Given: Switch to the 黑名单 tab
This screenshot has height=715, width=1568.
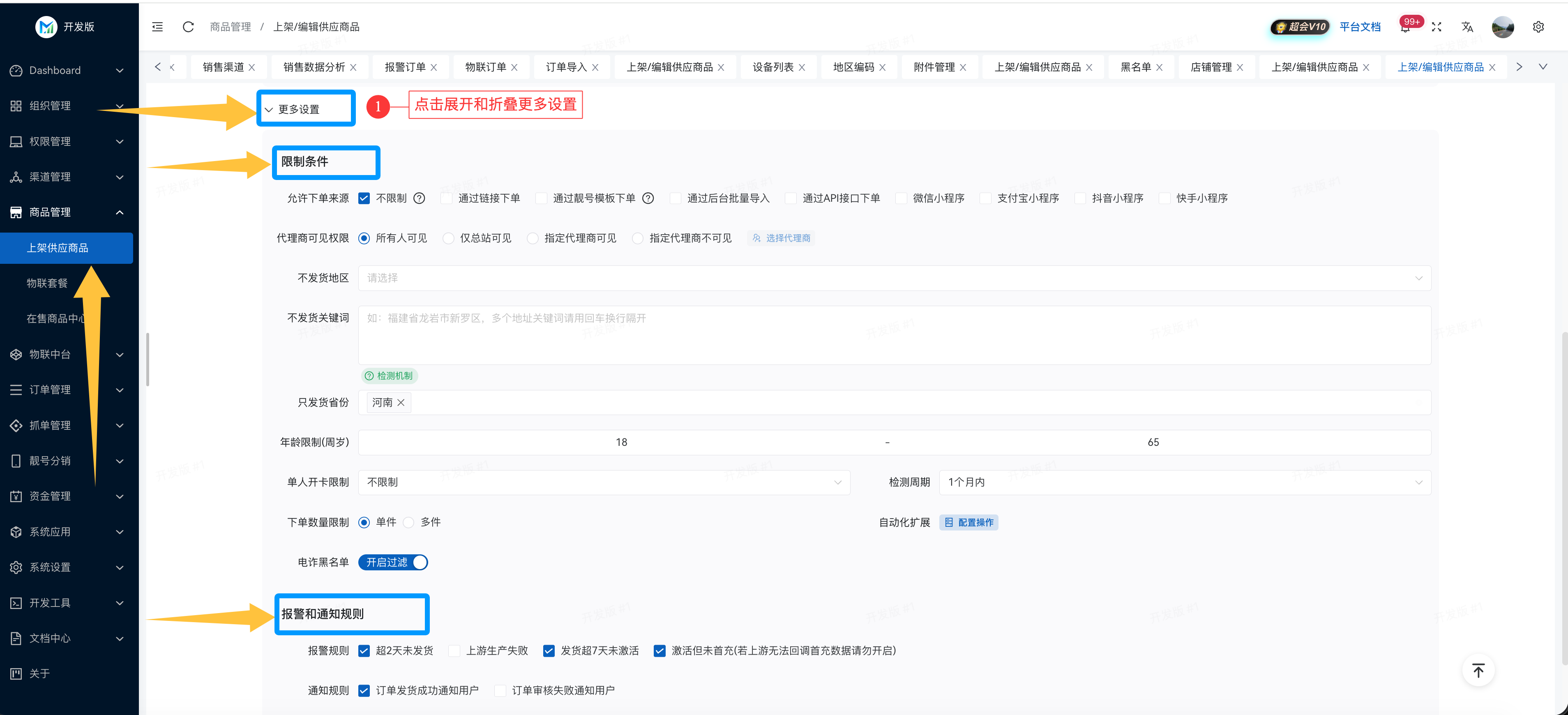Looking at the screenshot, I should 1135,67.
